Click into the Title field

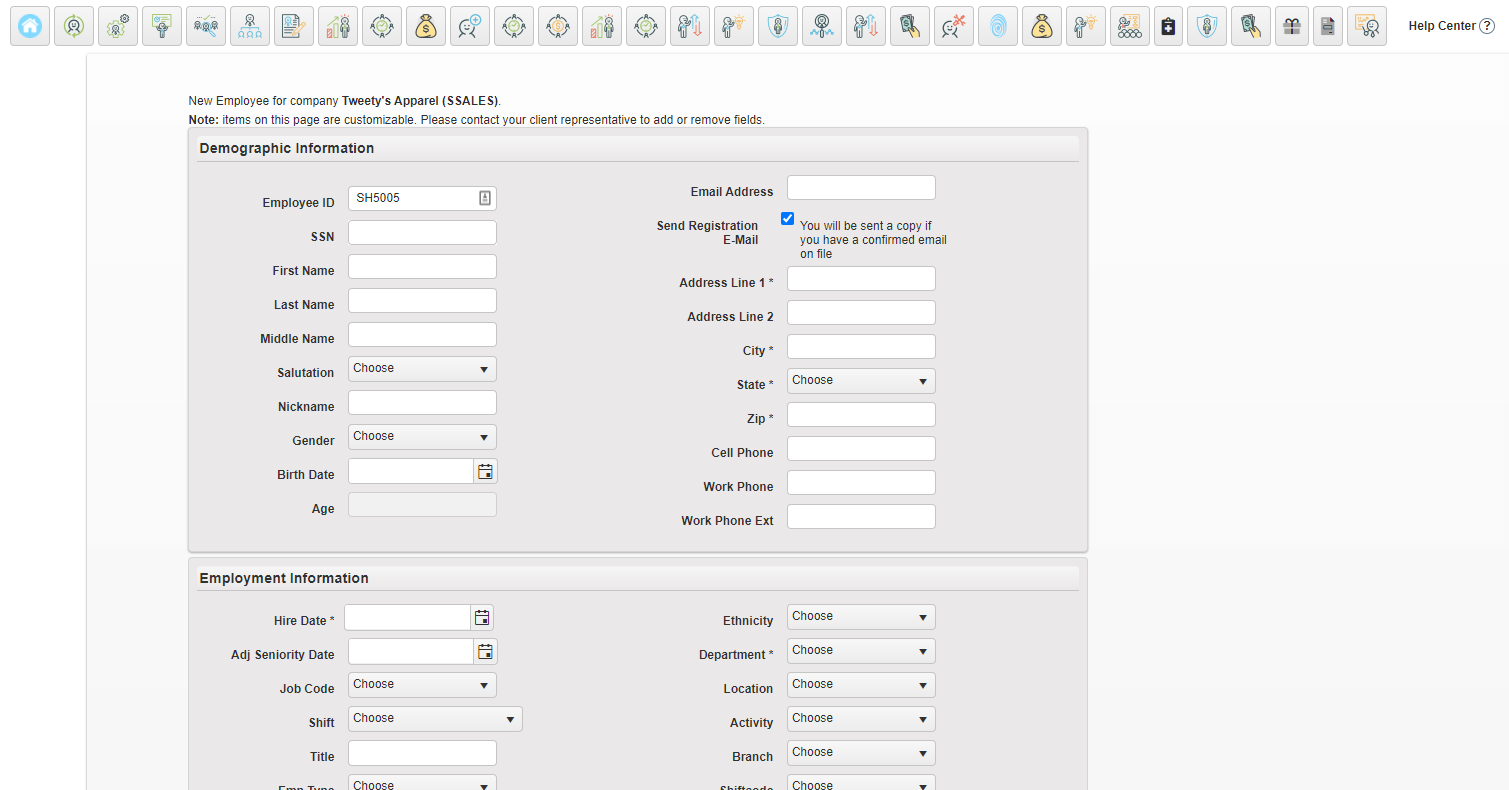coord(422,753)
